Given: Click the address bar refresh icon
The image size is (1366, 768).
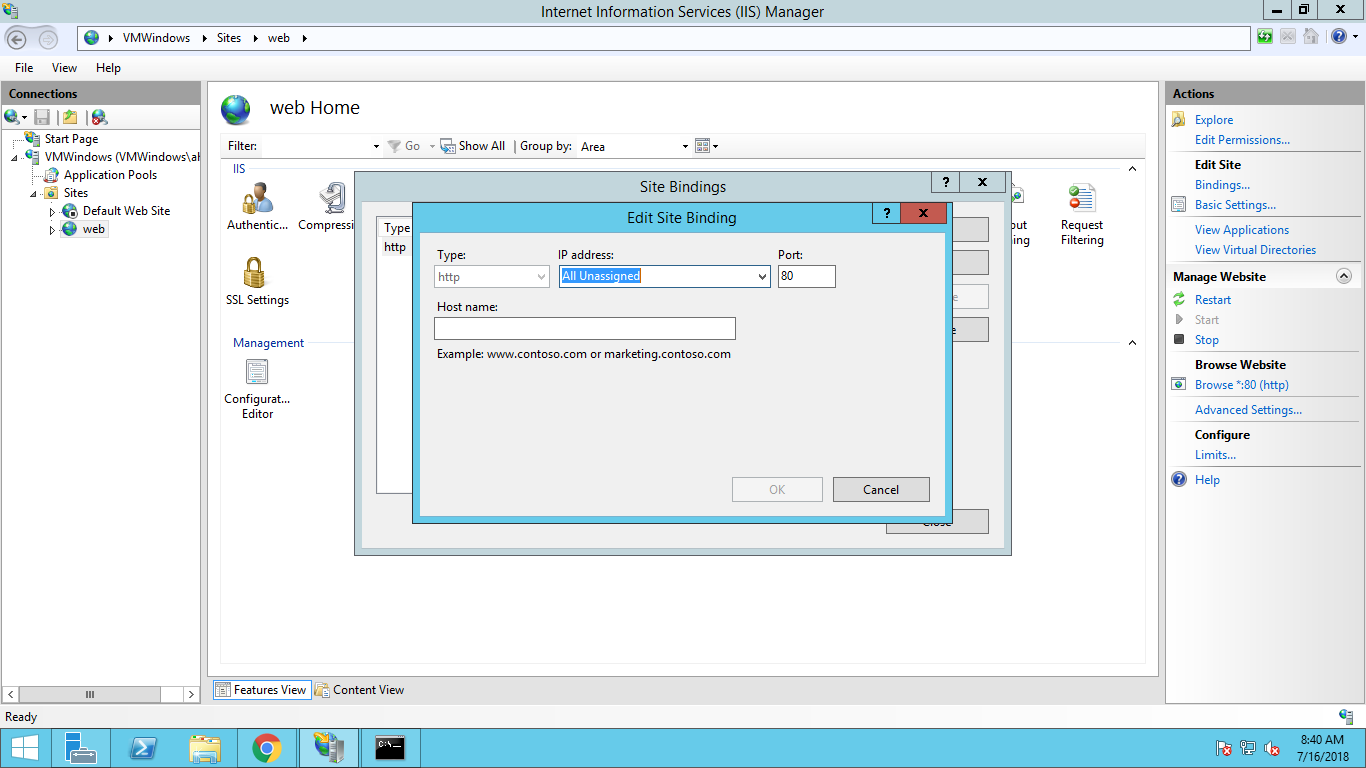Looking at the screenshot, I should 1265,37.
